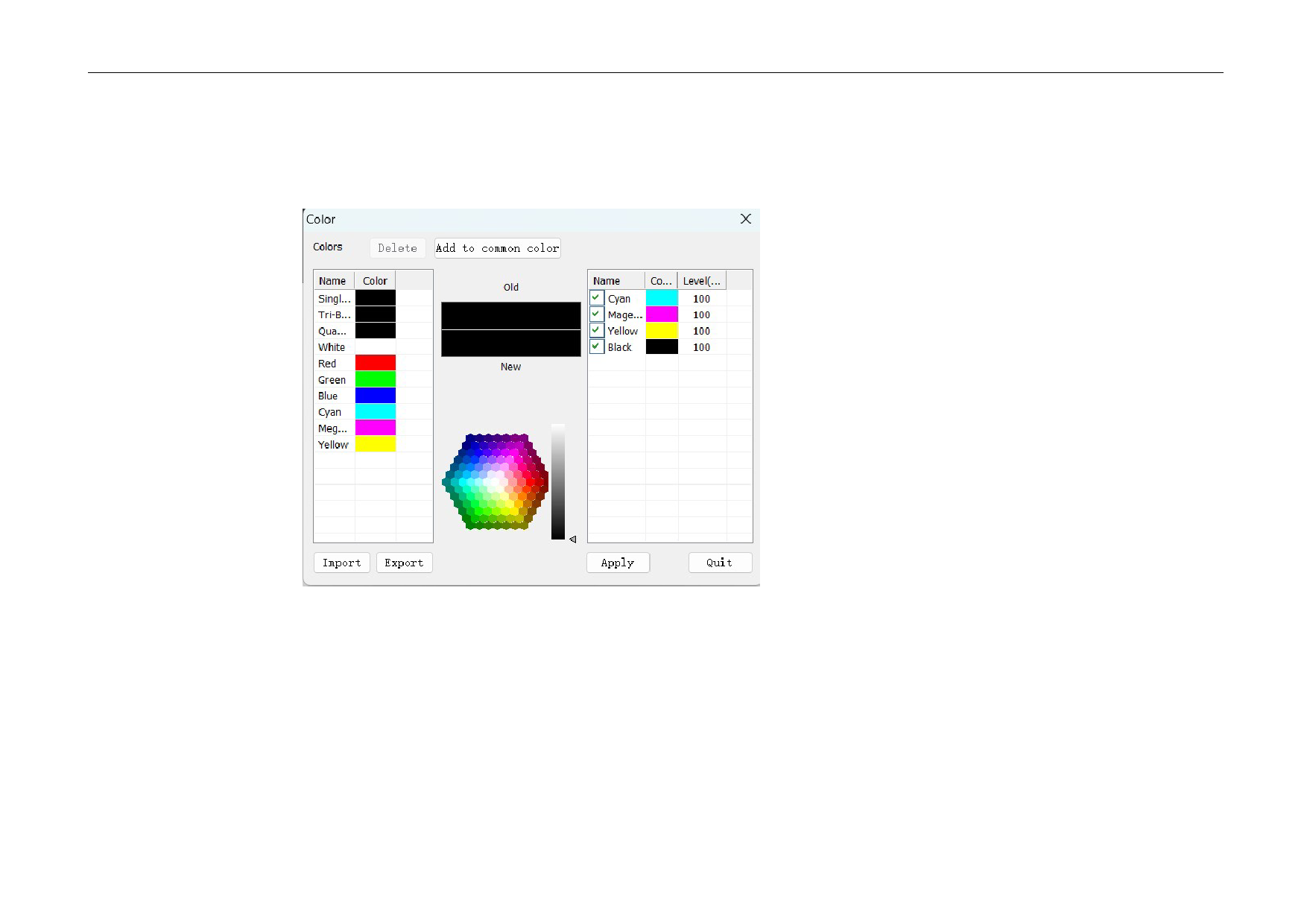Disable the Yellow channel checkbox

tap(596, 330)
